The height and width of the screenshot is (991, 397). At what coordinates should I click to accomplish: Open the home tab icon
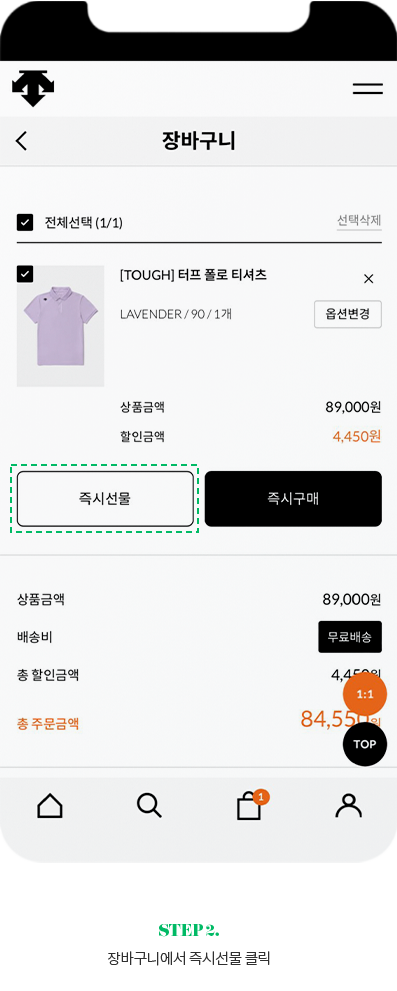tap(50, 806)
